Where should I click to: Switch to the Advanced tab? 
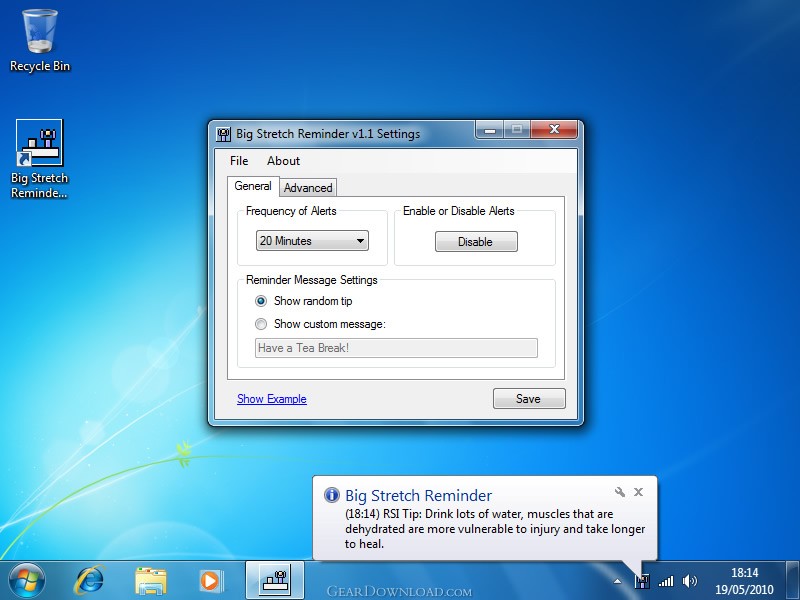pyautogui.click(x=308, y=188)
